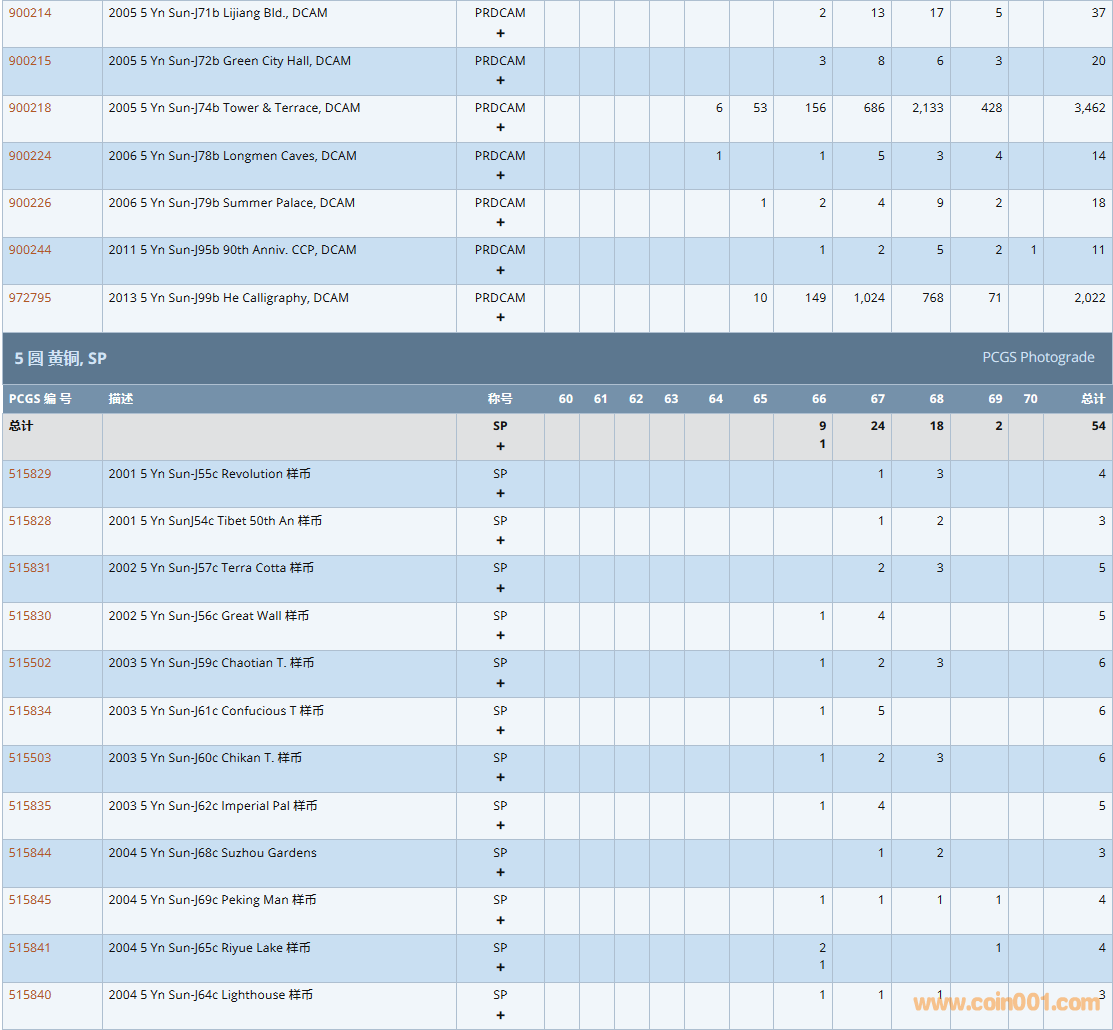Open PCGS number 515829 link
Image resolution: width=1113 pixels, height=1030 pixels.
pos(30,474)
